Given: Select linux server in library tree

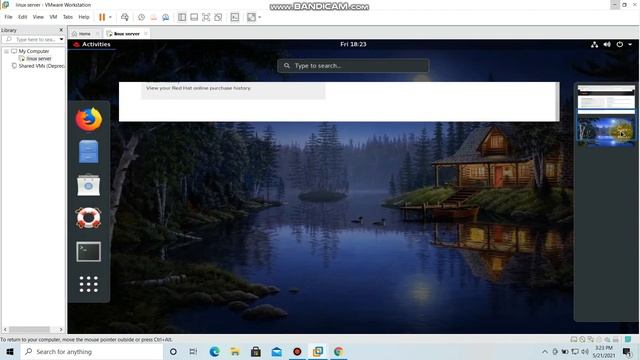Looking at the screenshot, I should click(x=39, y=59).
